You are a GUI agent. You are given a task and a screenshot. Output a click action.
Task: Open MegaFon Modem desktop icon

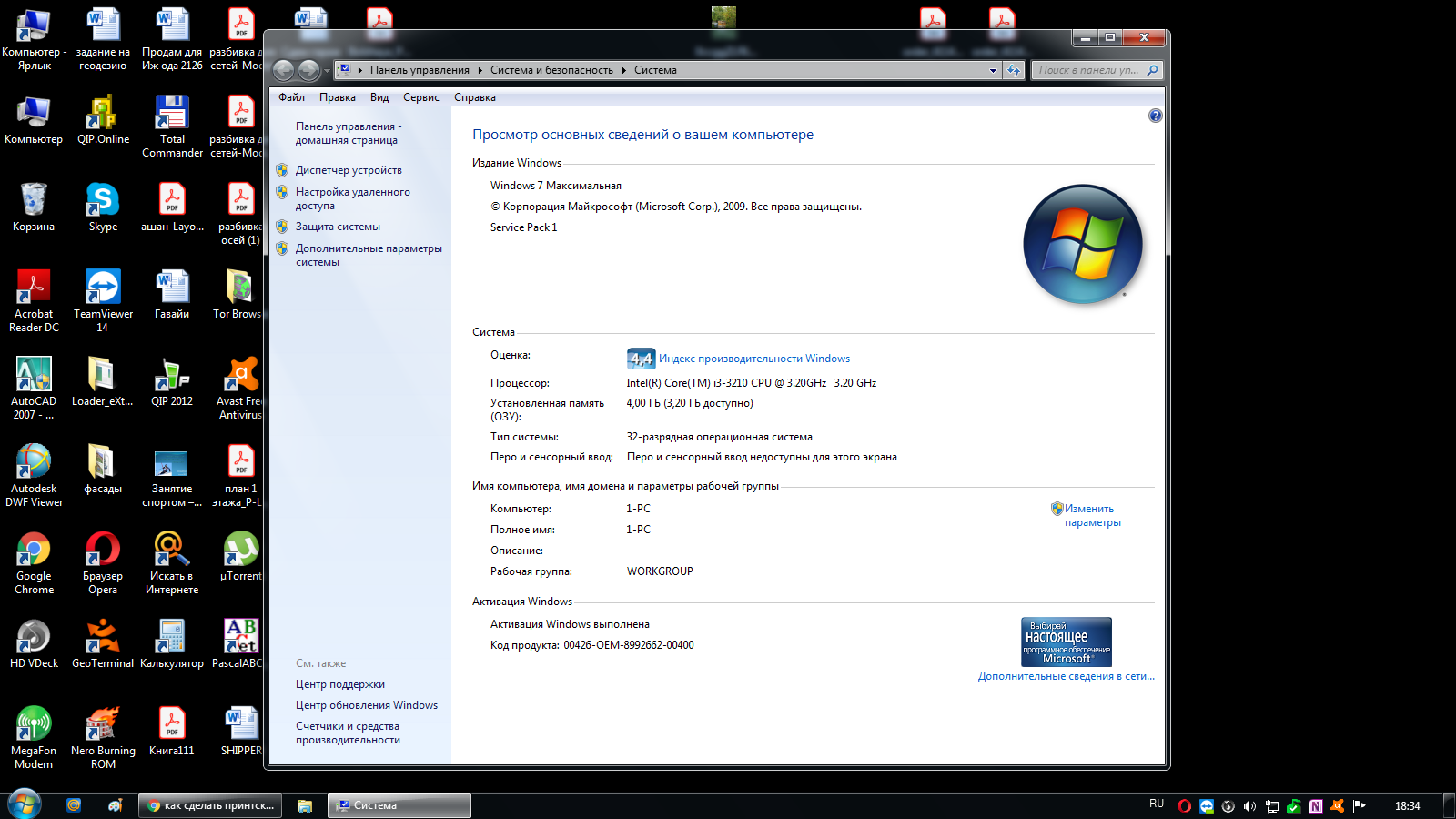(34, 738)
